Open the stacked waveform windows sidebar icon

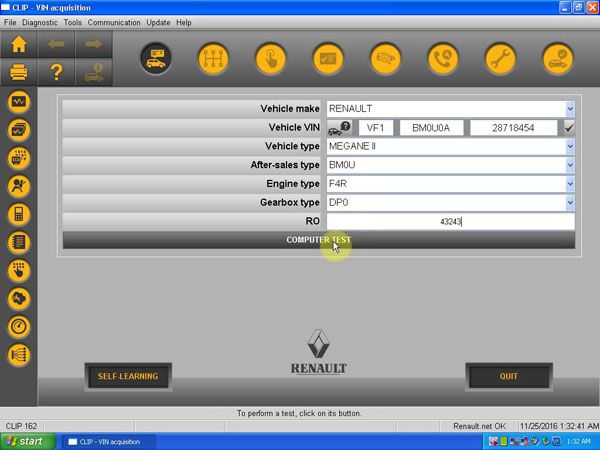tap(19, 130)
